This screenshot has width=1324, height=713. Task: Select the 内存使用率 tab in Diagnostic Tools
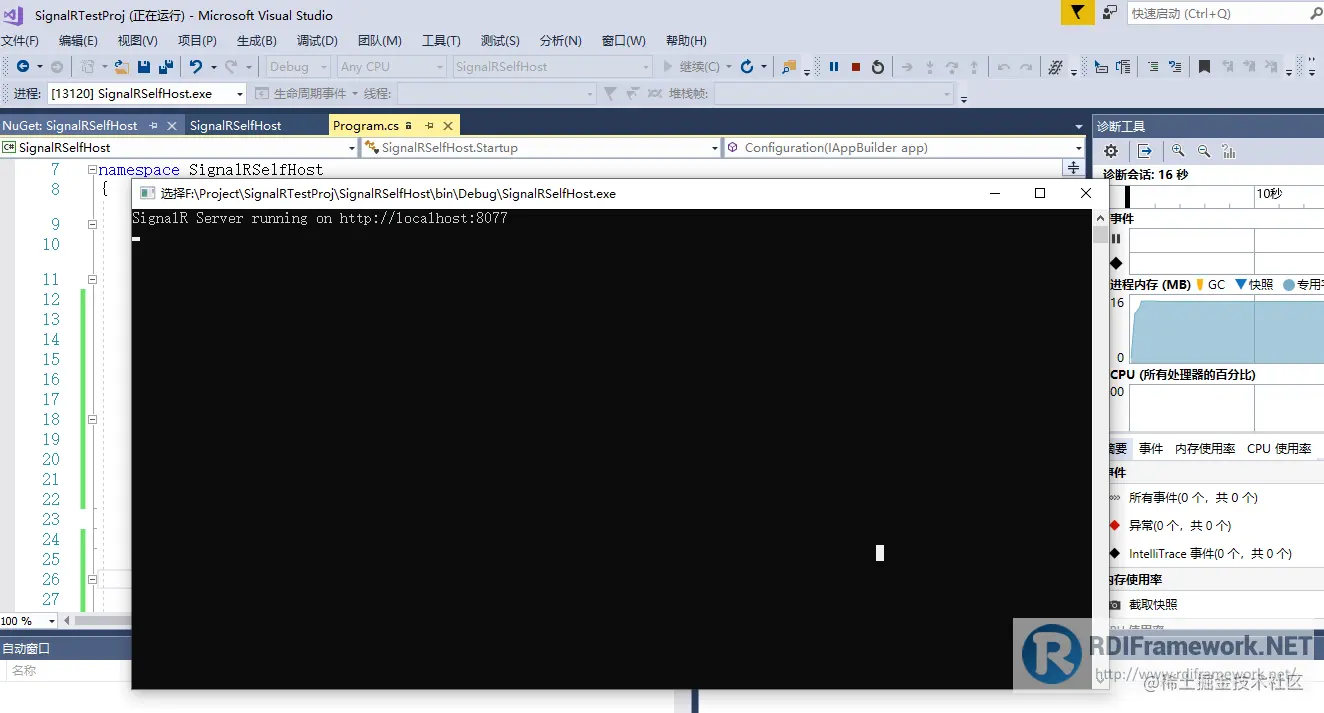coord(1205,449)
